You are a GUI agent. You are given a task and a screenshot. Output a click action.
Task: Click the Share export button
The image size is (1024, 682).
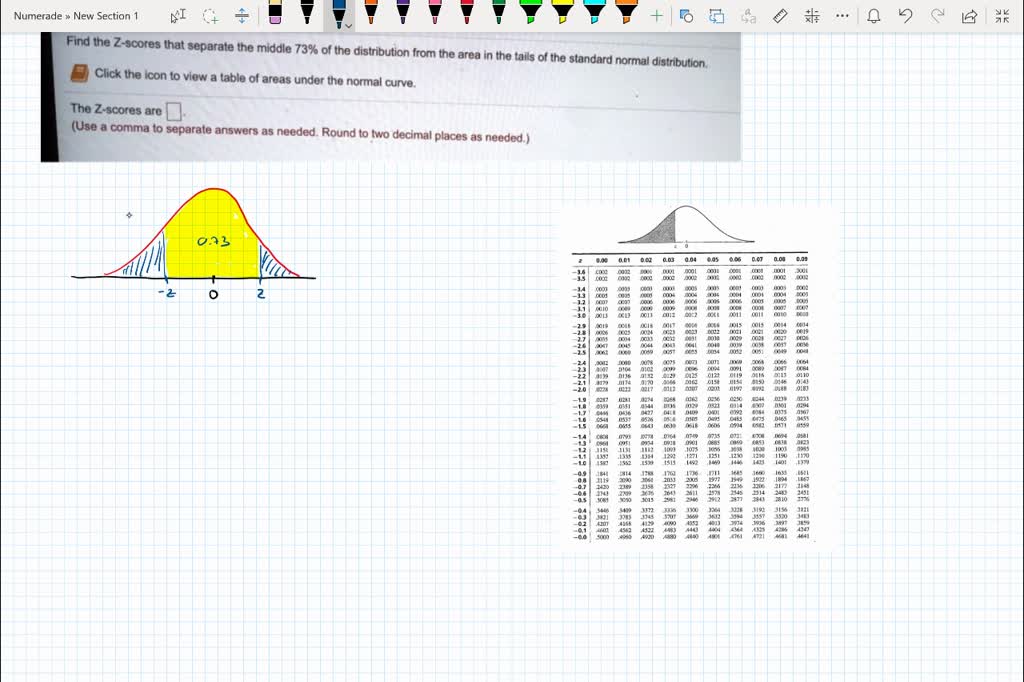969,16
